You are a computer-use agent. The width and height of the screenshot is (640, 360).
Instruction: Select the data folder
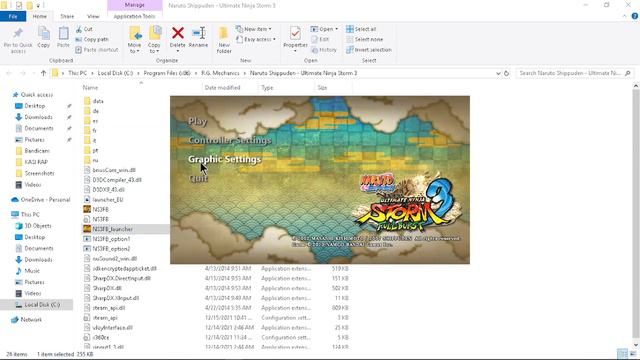(x=98, y=101)
